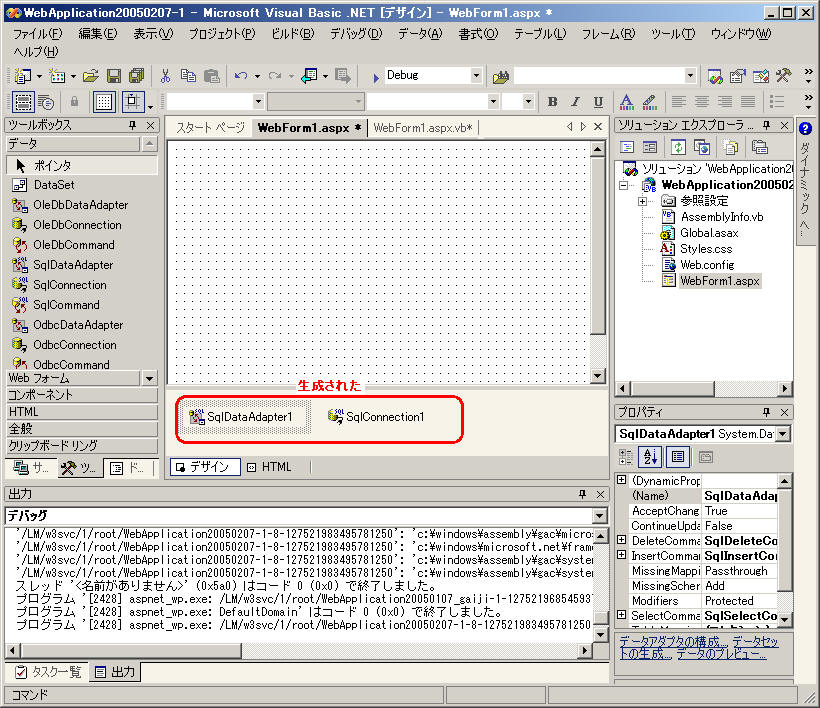Click the SqlConnection1 component in tray
820x708 pixels.
coord(376,417)
